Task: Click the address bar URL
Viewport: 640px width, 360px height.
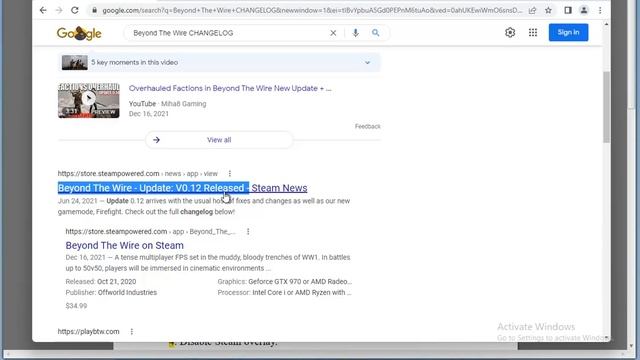Action: (312, 10)
